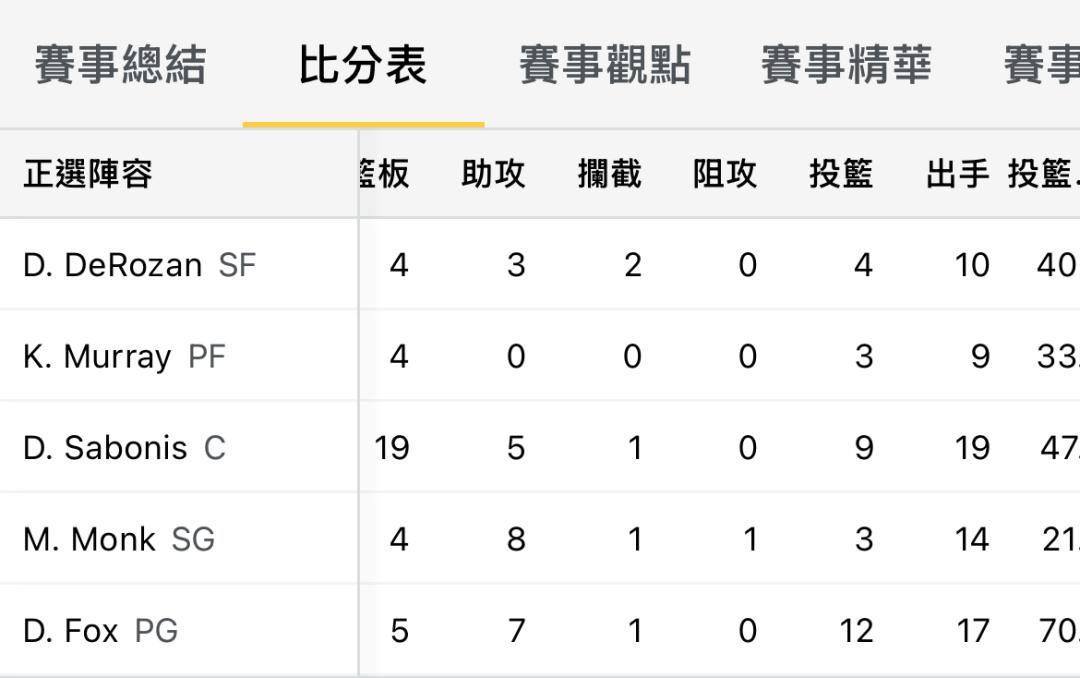Select the 比分表 tab
The width and height of the screenshot is (1080, 678).
click(x=363, y=65)
